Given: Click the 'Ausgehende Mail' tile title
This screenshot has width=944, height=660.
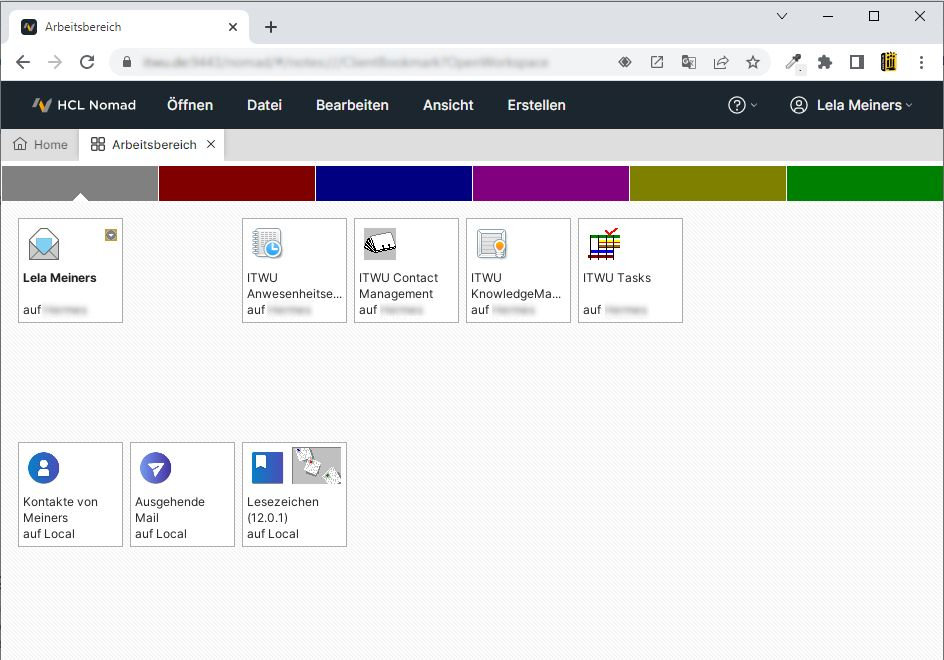Looking at the screenshot, I should tap(170, 510).
